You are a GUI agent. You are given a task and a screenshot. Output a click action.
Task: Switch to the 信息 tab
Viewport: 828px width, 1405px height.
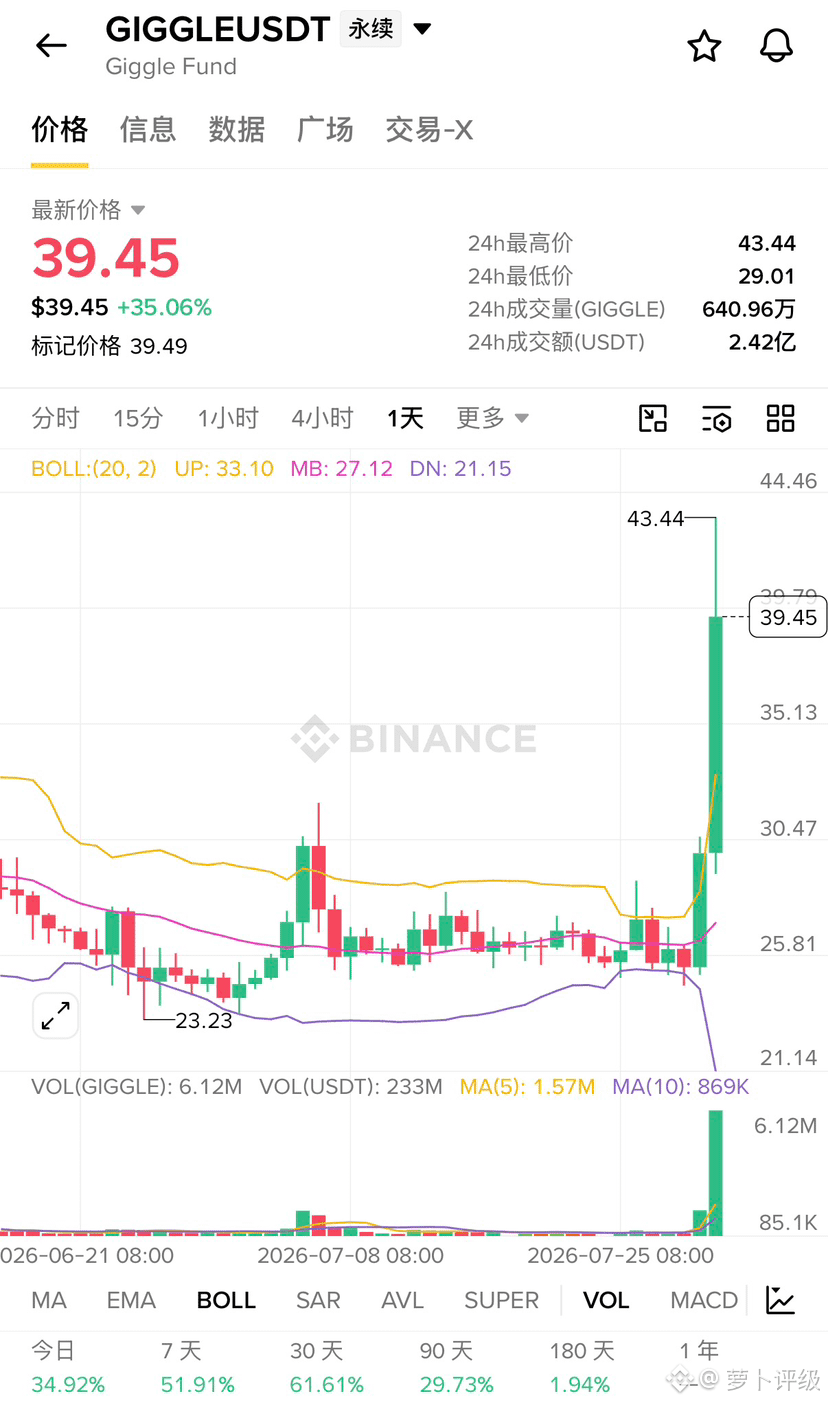tap(148, 129)
